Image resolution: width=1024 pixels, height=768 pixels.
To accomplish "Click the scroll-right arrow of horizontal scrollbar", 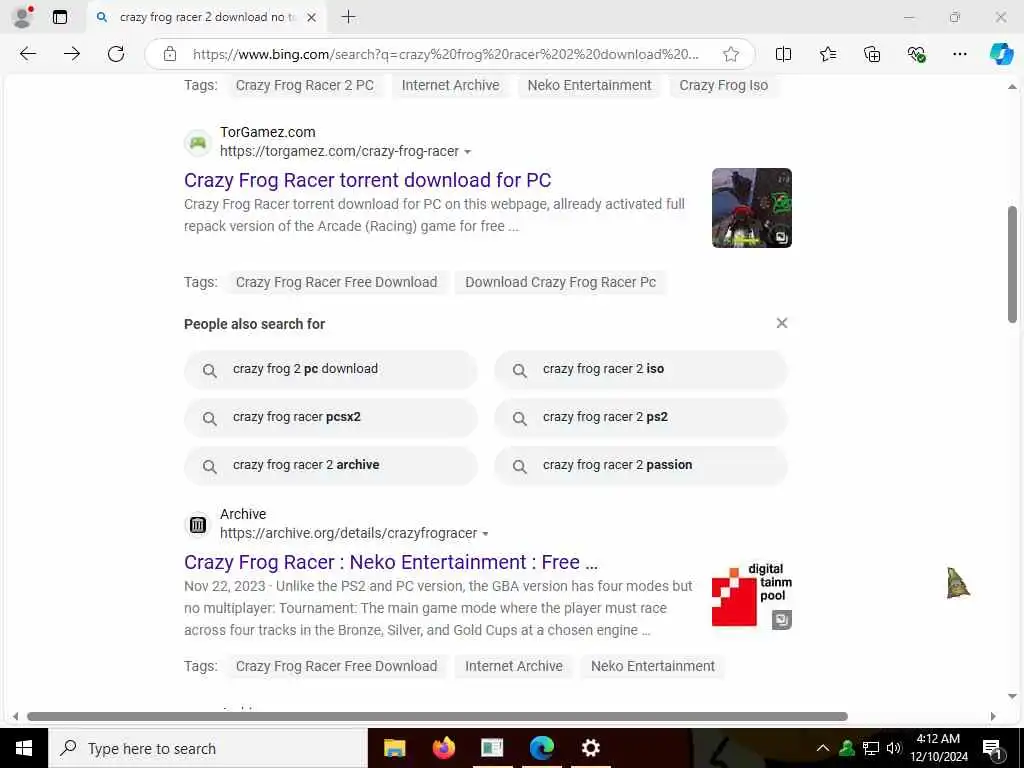I will click(993, 716).
